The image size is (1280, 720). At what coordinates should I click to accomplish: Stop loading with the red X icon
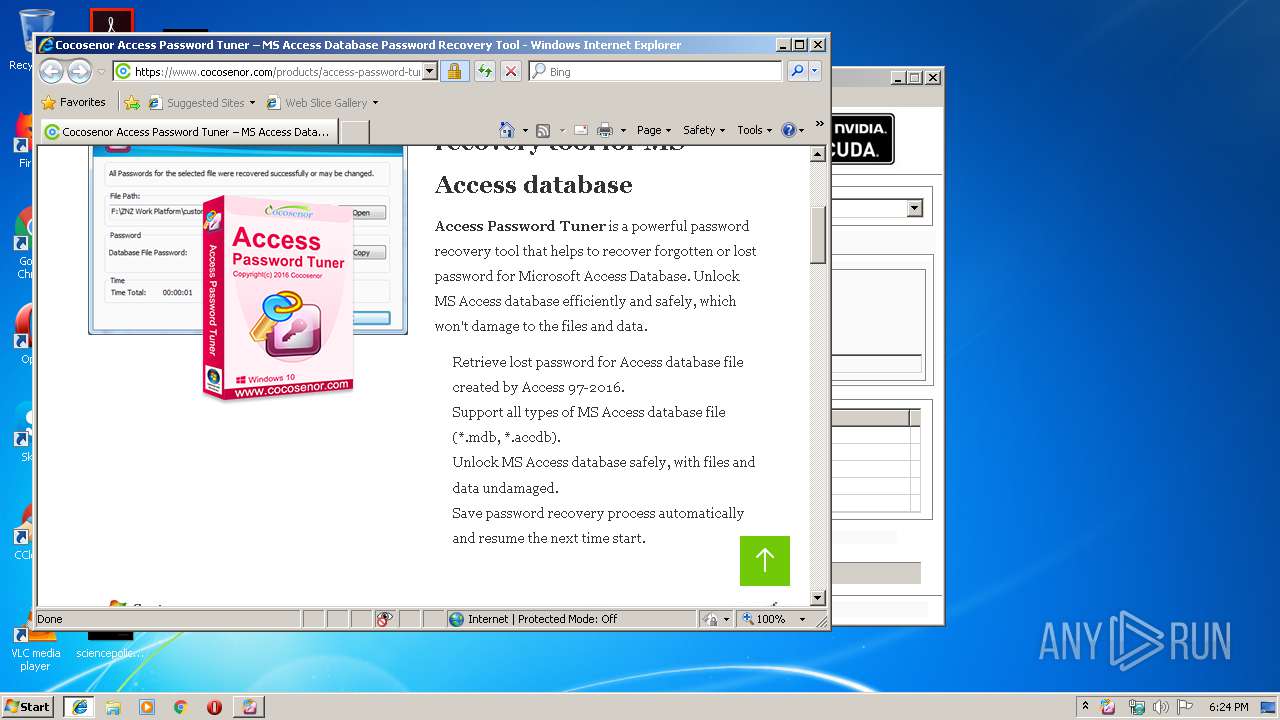pos(511,71)
